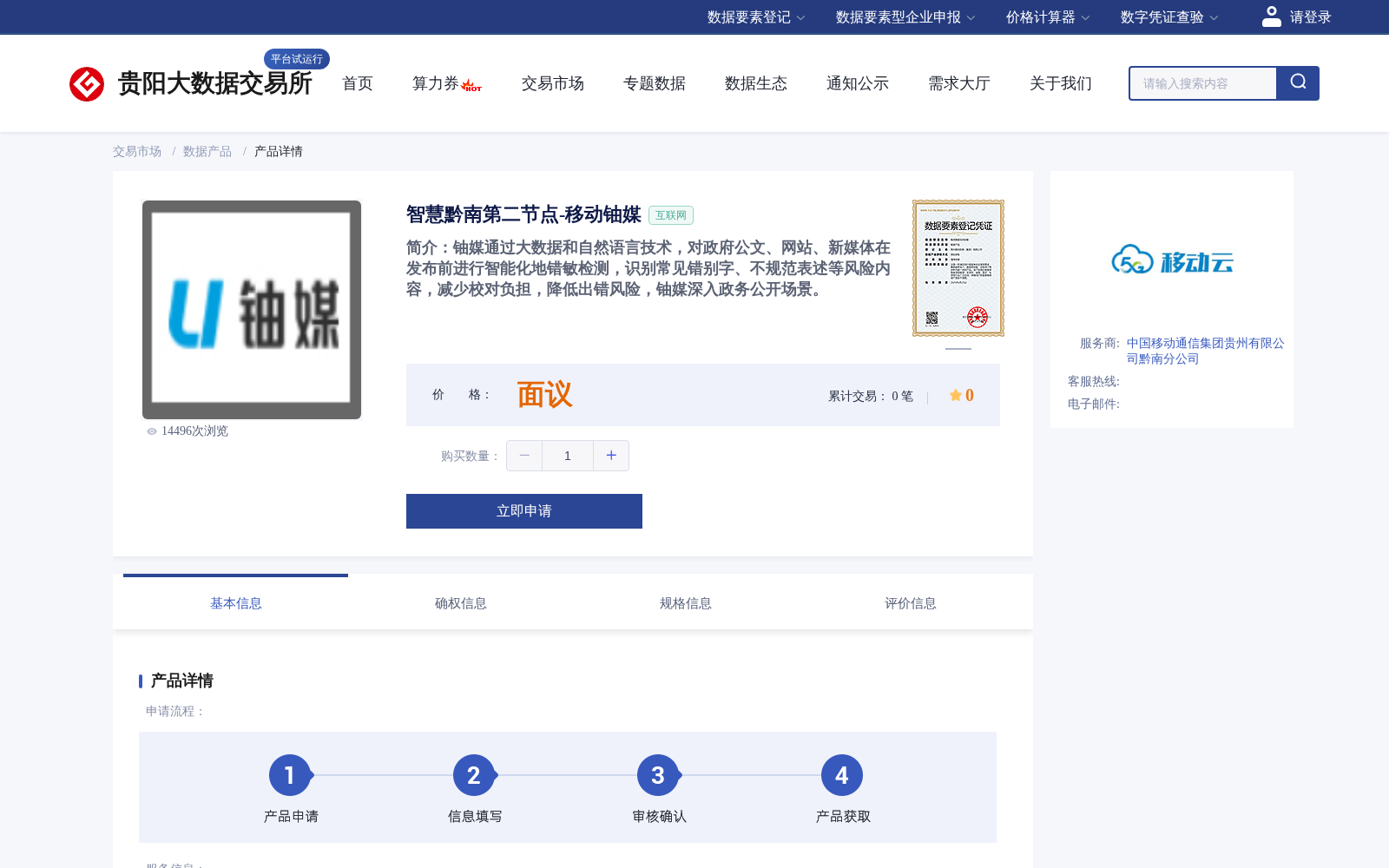Open 专题数据 navigation item
This screenshot has width=1389, height=868.
(x=655, y=83)
